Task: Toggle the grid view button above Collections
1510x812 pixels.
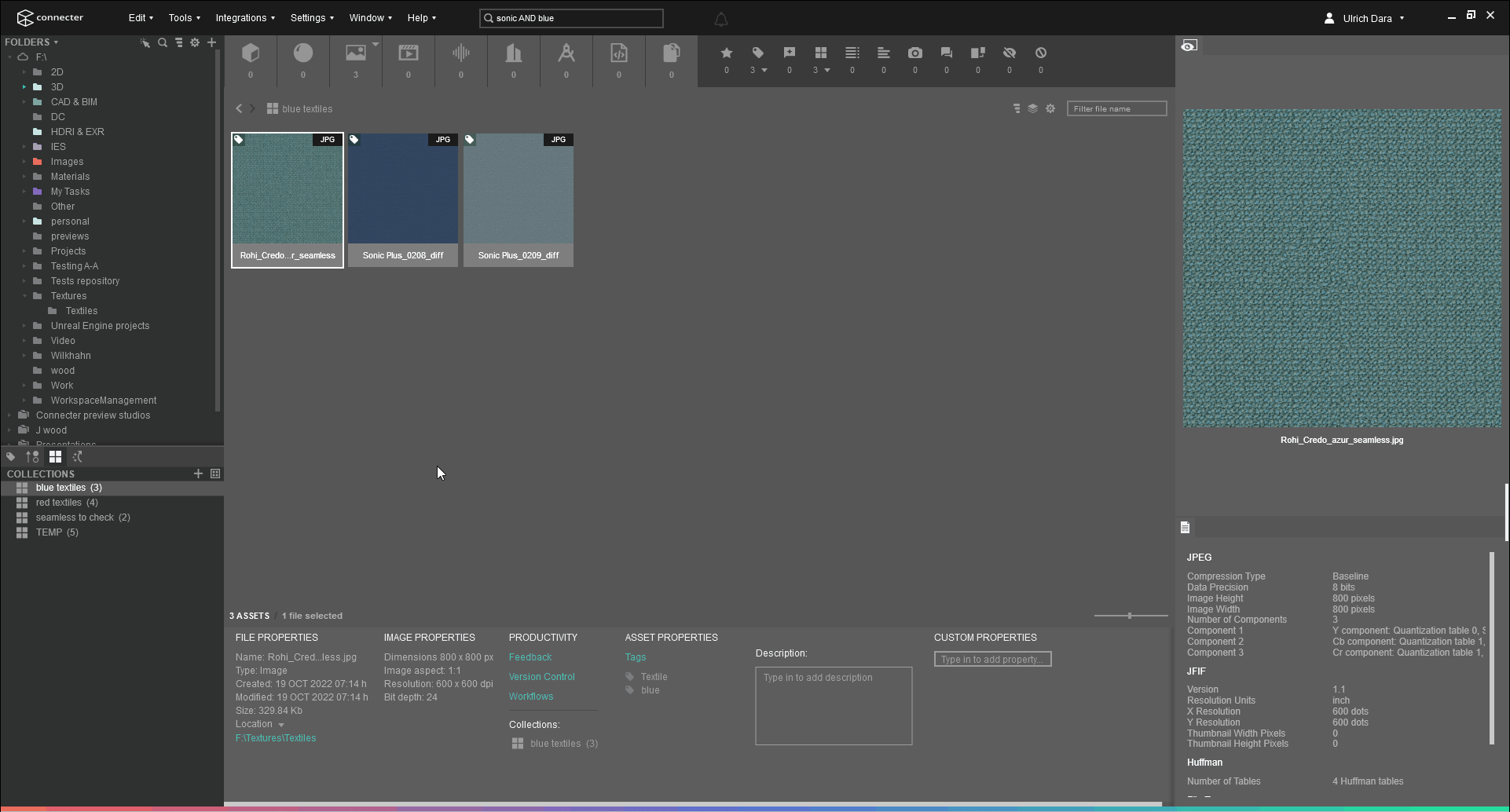Action: (x=55, y=456)
